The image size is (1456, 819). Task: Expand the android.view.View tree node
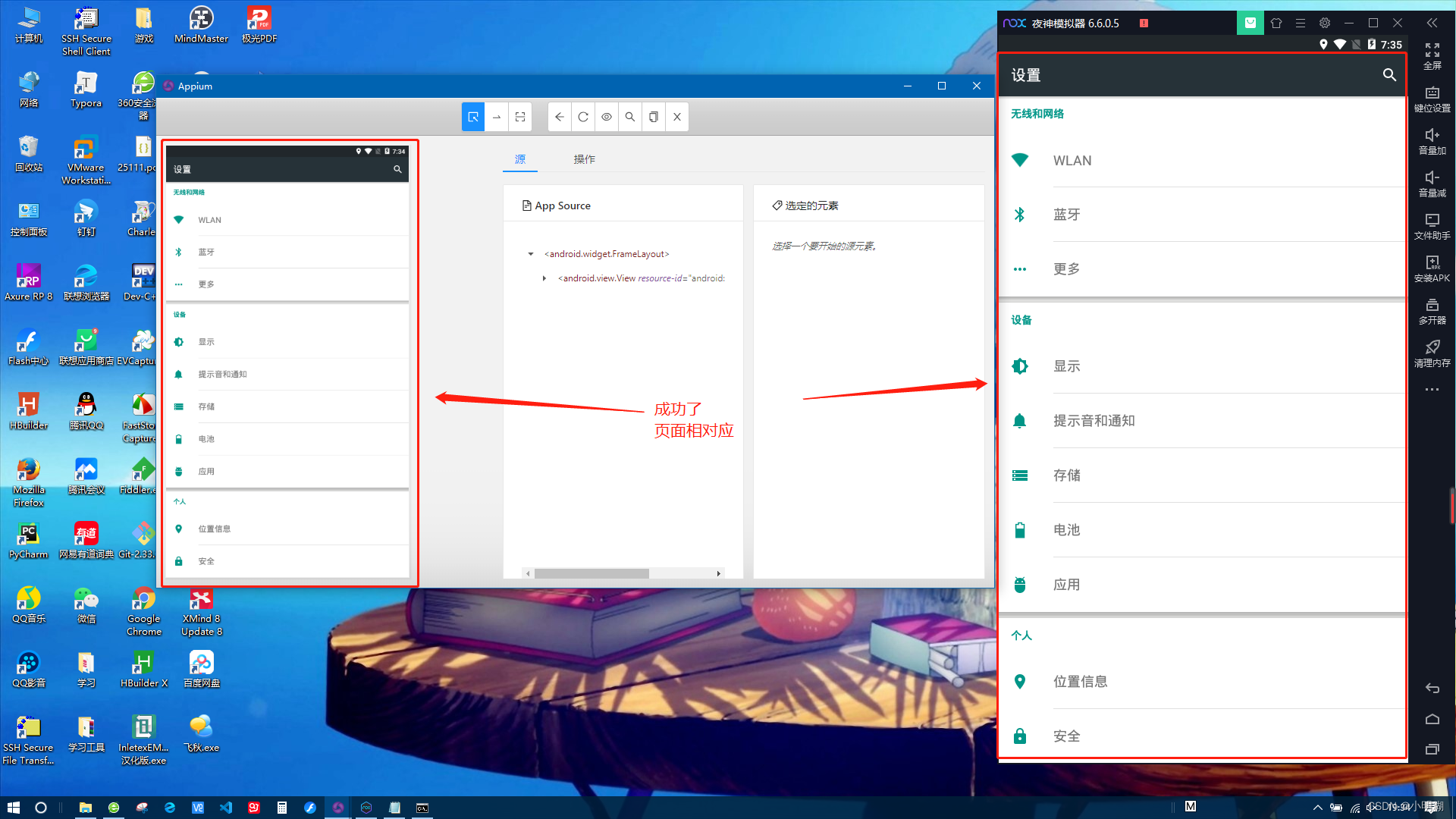(544, 278)
